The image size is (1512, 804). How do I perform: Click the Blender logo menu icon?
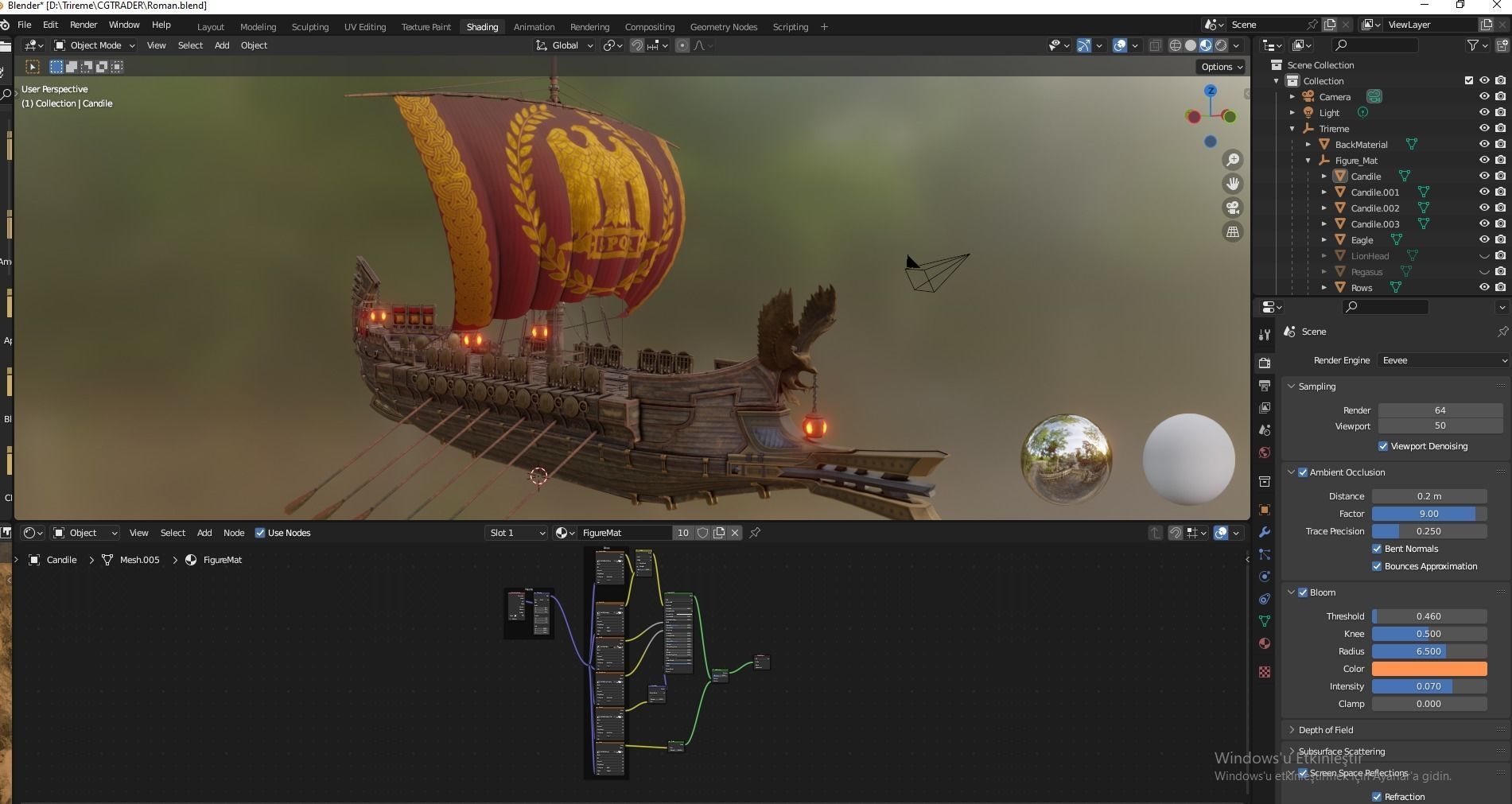[5, 25]
